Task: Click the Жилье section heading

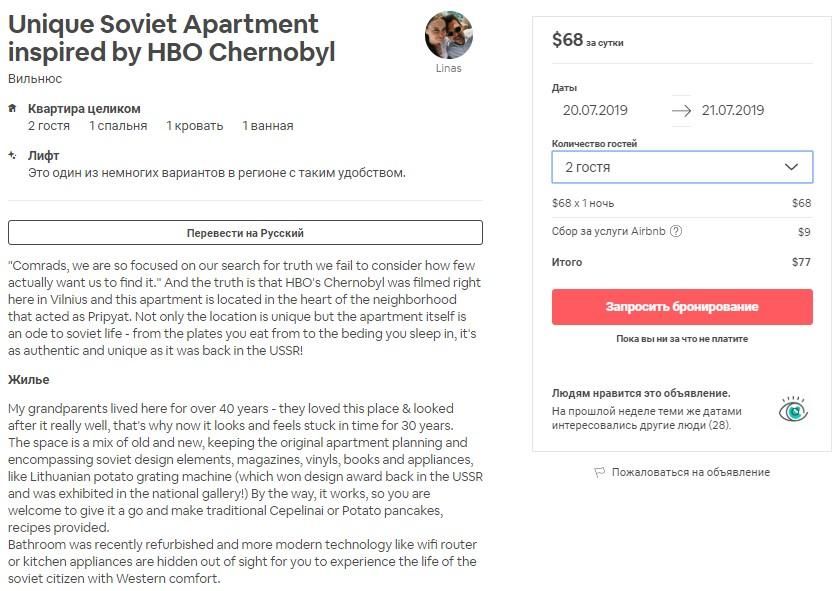Action: coord(29,380)
